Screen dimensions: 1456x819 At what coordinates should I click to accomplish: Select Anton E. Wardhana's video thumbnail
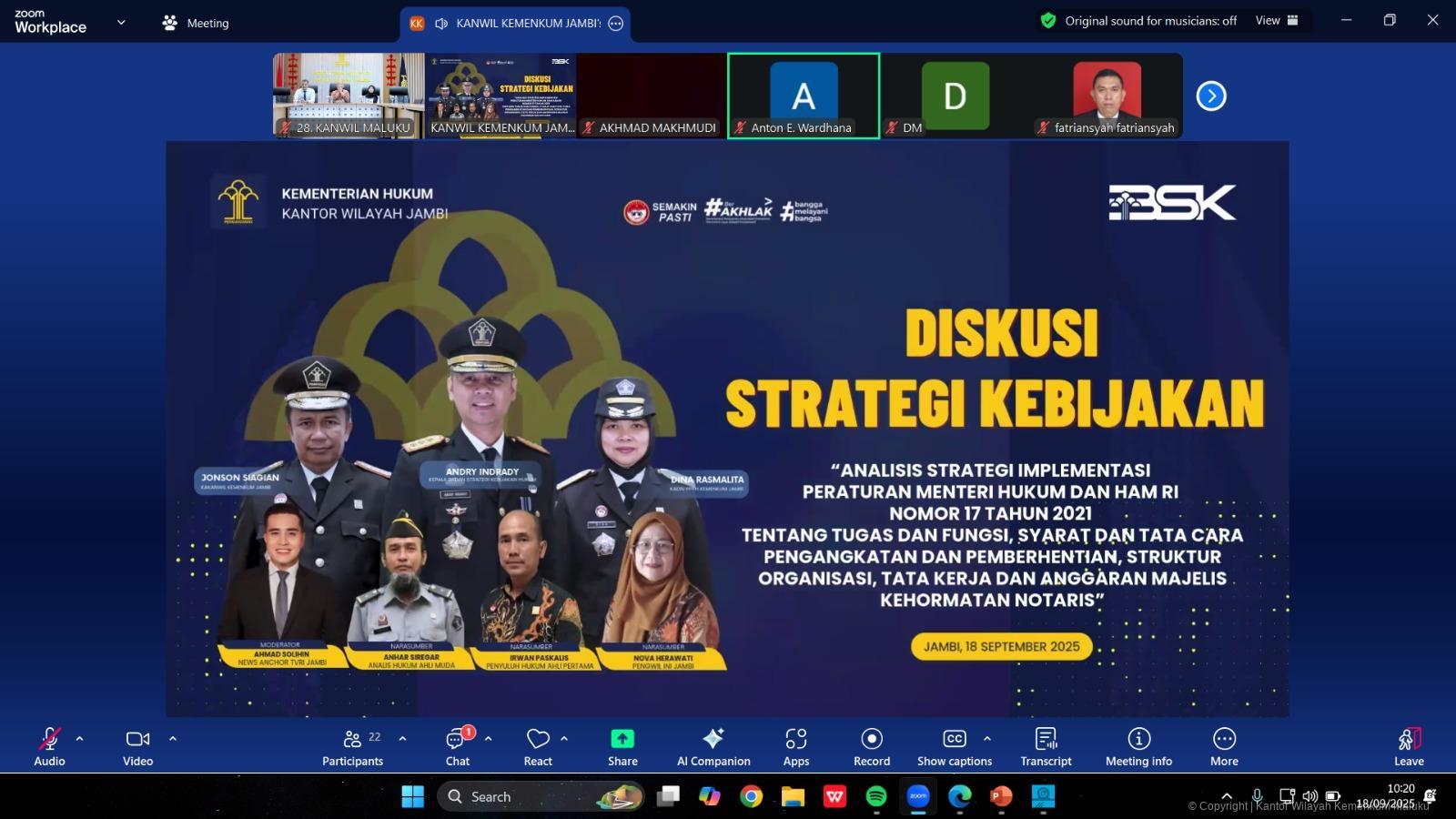(804, 96)
